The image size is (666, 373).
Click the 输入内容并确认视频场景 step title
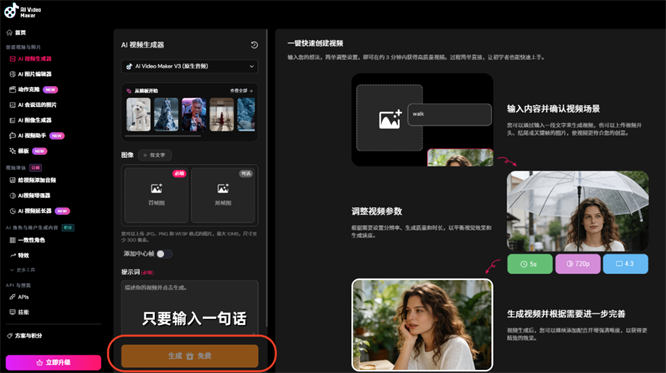click(x=553, y=109)
